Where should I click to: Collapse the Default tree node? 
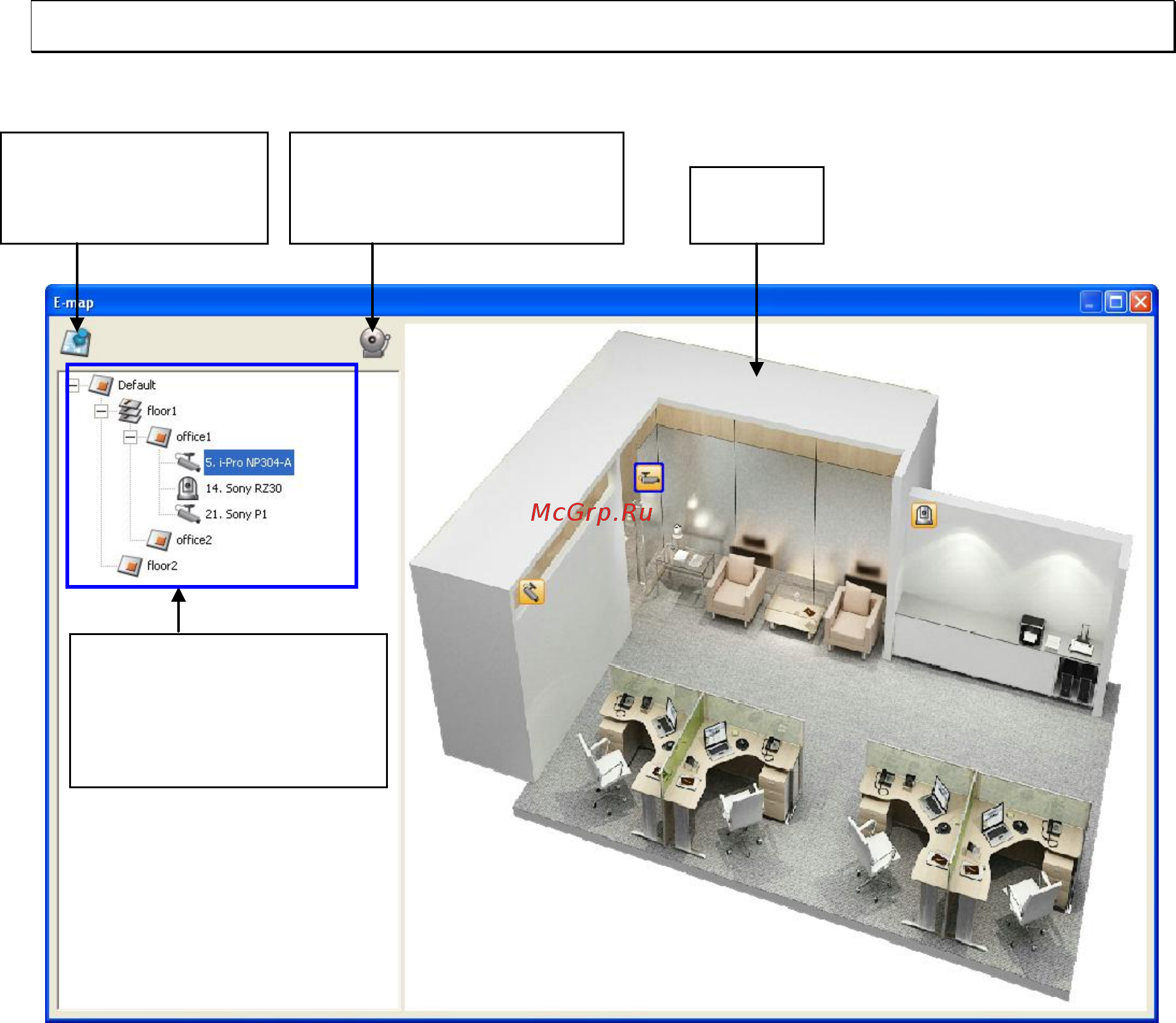tap(73, 385)
